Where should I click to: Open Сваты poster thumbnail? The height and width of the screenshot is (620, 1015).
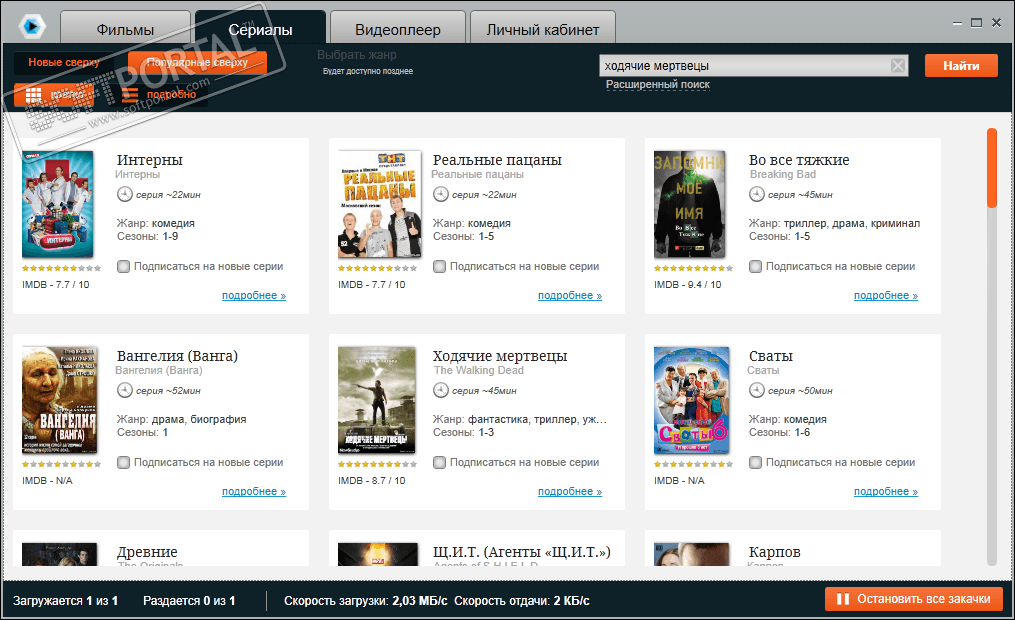[691, 400]
